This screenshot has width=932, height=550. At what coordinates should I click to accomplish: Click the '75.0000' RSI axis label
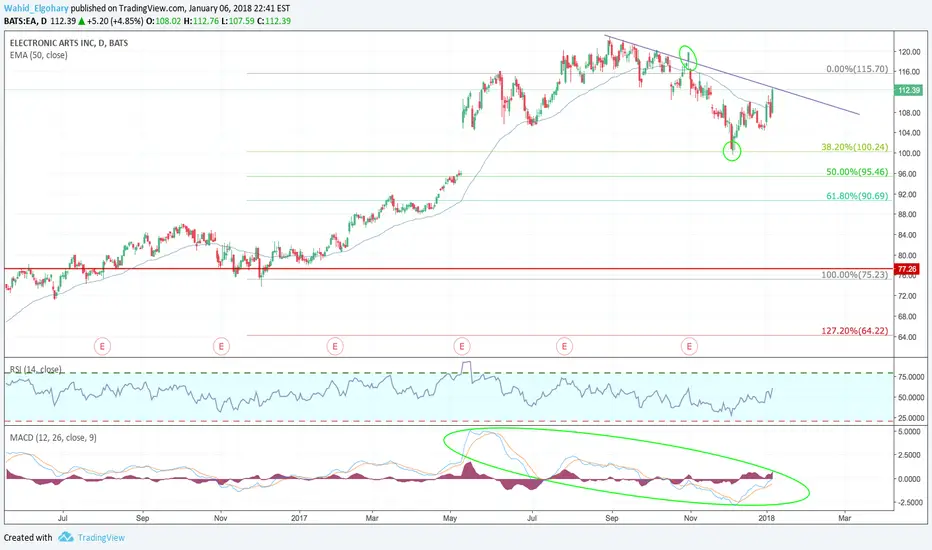tap(911, 377)
